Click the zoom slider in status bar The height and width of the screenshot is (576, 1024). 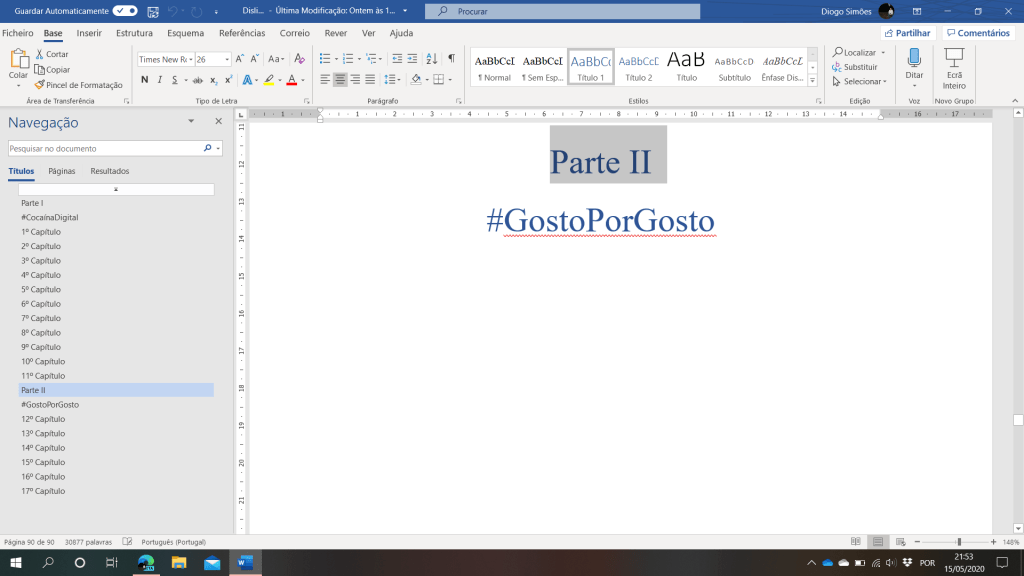959,542
